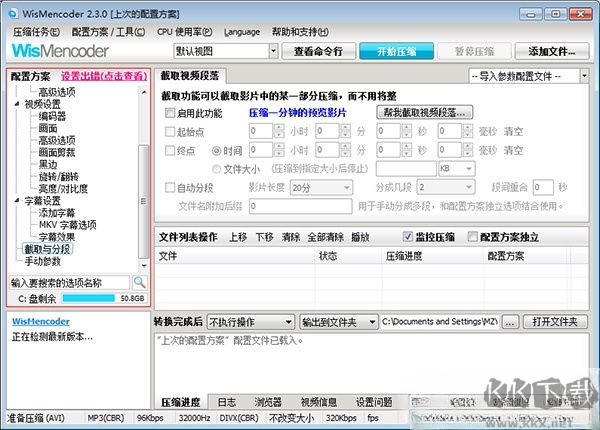The image size is (600, 430).
Task: Collapse the 视频设置 tree node
Action: (17, 104)
